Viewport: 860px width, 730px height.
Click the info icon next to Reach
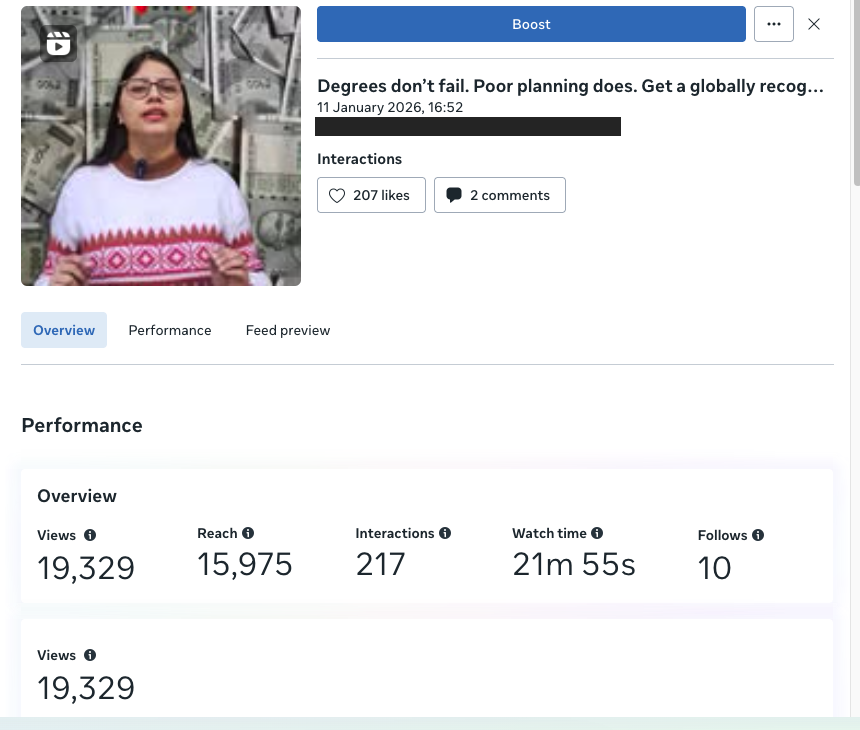(x=248, y=533)
